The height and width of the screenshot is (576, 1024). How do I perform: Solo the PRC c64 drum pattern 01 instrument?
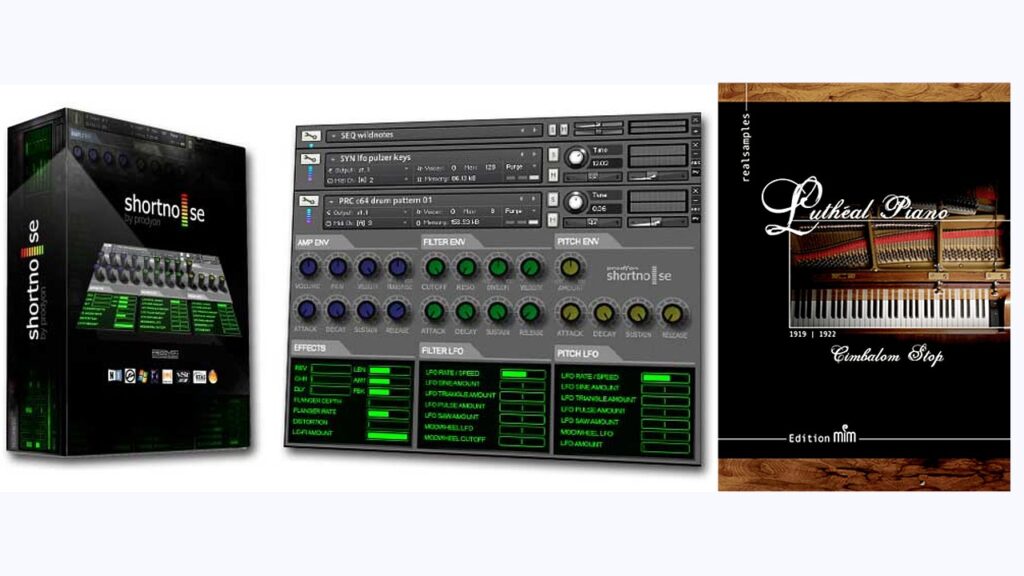(x=553, y=199)
